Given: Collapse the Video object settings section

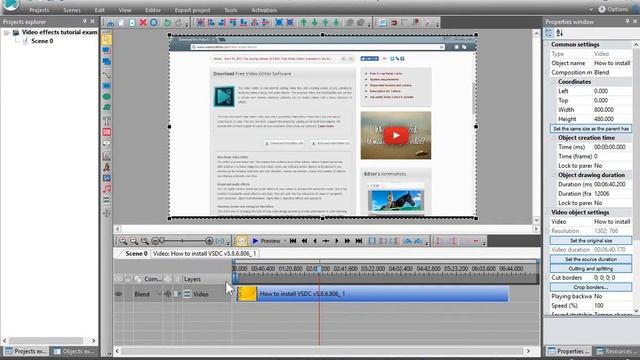Looking at the screenshot, I should pos(547,212).
